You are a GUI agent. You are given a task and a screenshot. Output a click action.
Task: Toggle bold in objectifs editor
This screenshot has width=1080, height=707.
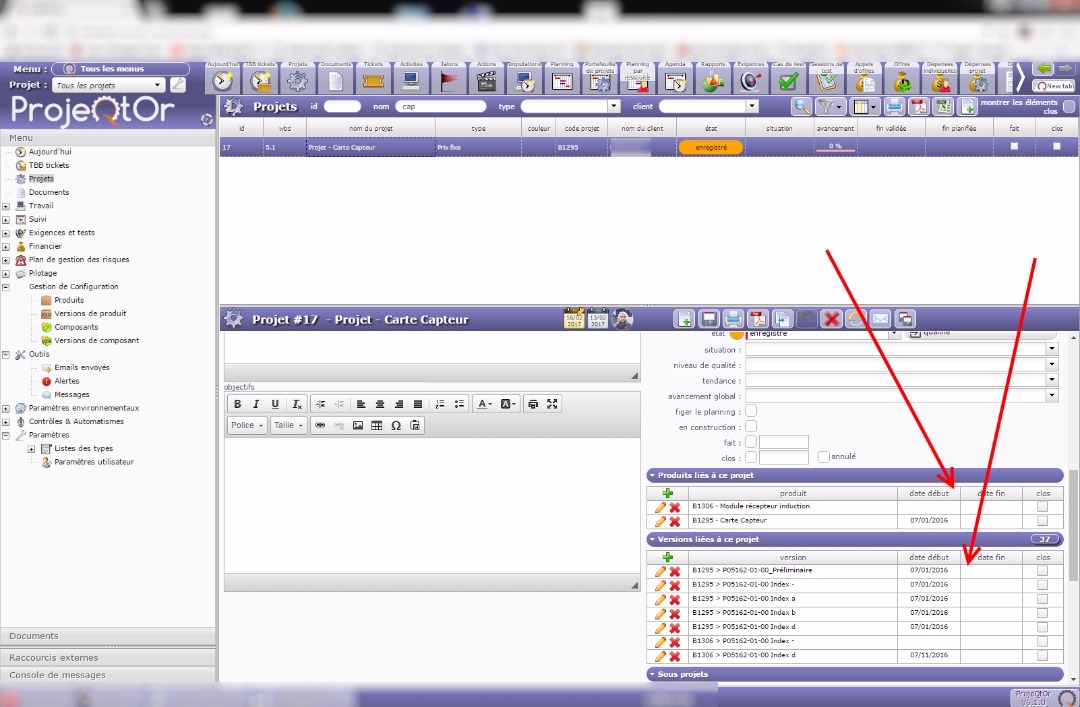[x=237, y=404]
